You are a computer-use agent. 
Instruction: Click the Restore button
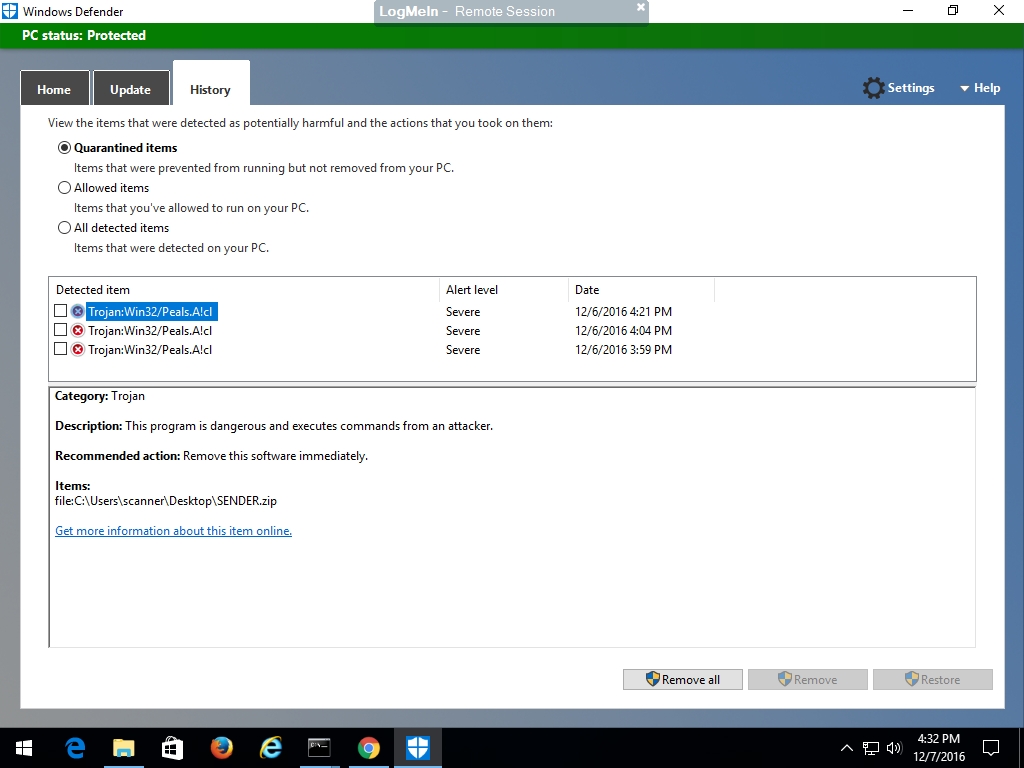(933, 679)
